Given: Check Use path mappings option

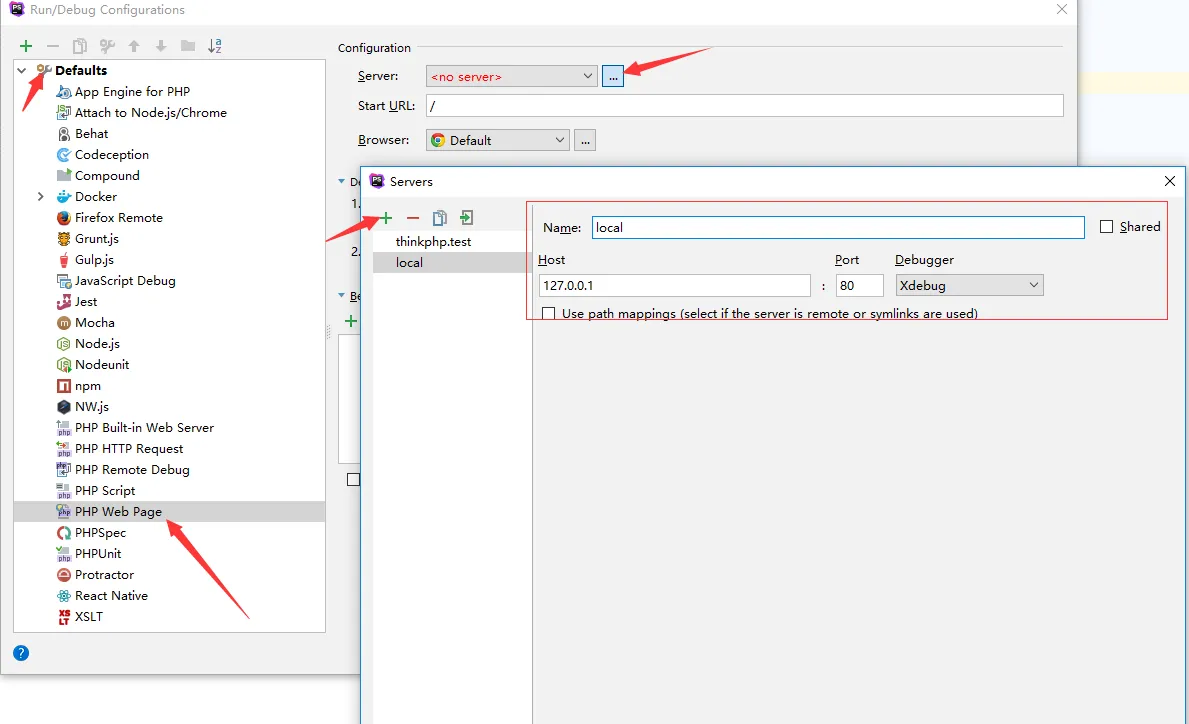Looking at the screenshot, I should coord(548,314).
